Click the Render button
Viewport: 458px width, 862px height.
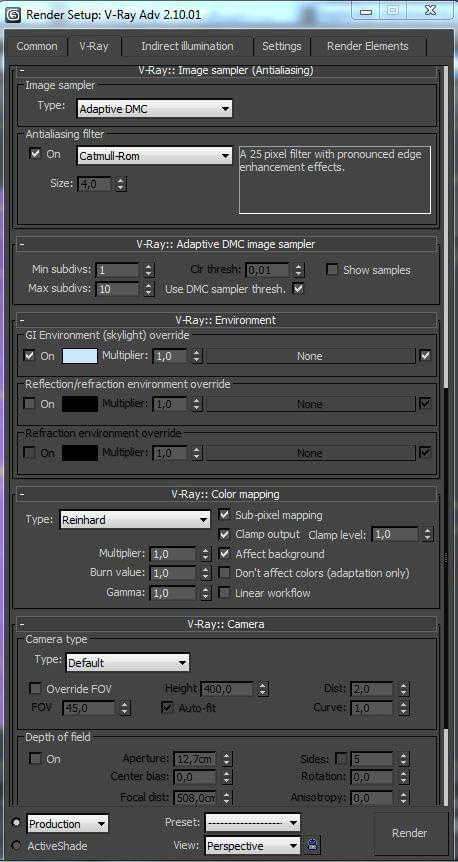click(x=409, y=833)
